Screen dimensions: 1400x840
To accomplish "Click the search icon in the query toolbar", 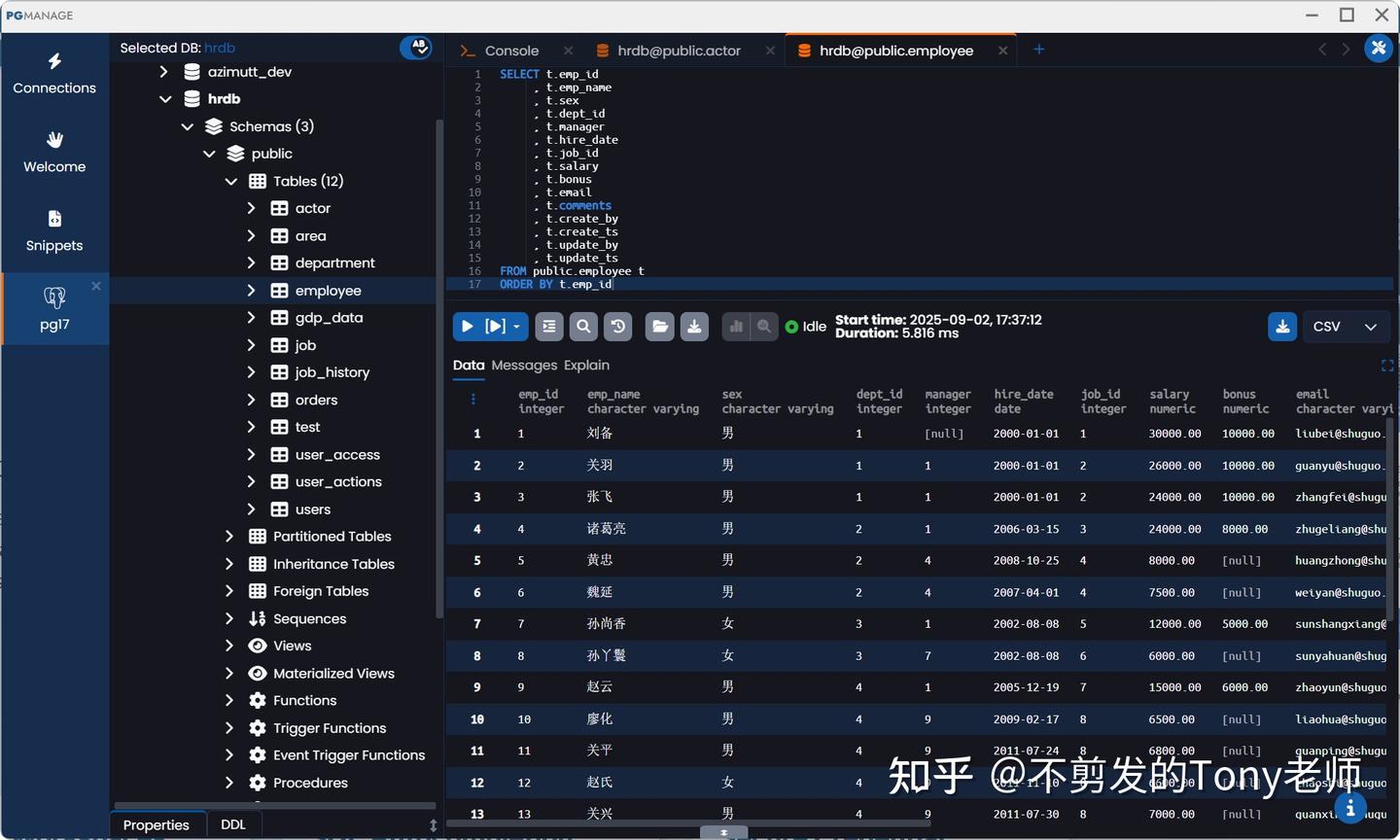I will [583, 326].
